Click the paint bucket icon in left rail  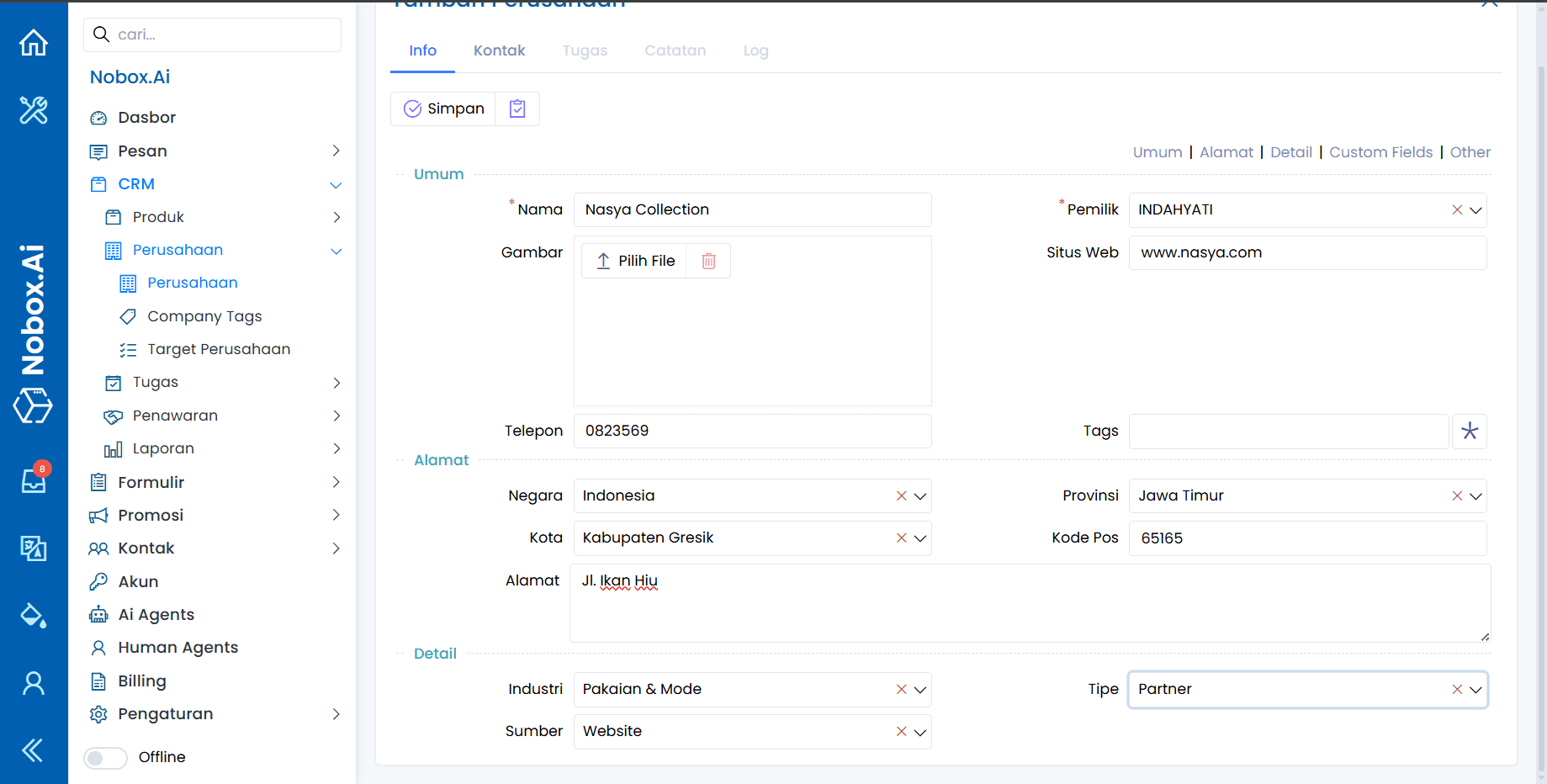(34, 615)
